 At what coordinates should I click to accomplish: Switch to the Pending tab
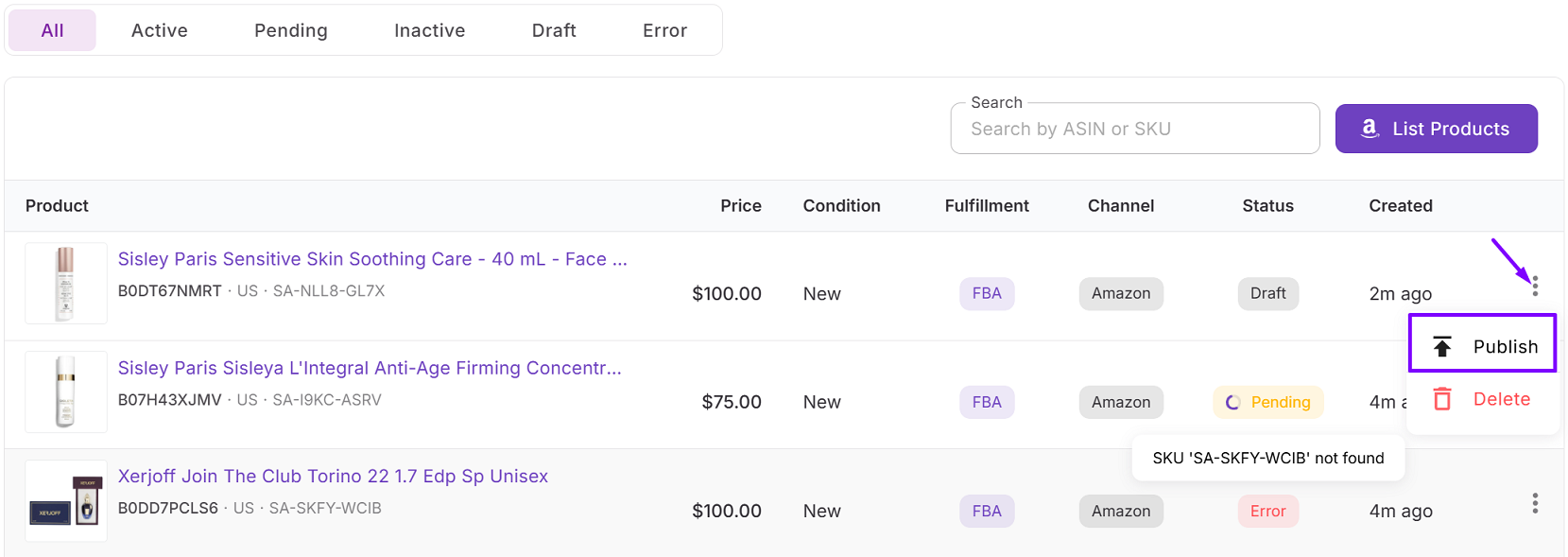[290, 30]
